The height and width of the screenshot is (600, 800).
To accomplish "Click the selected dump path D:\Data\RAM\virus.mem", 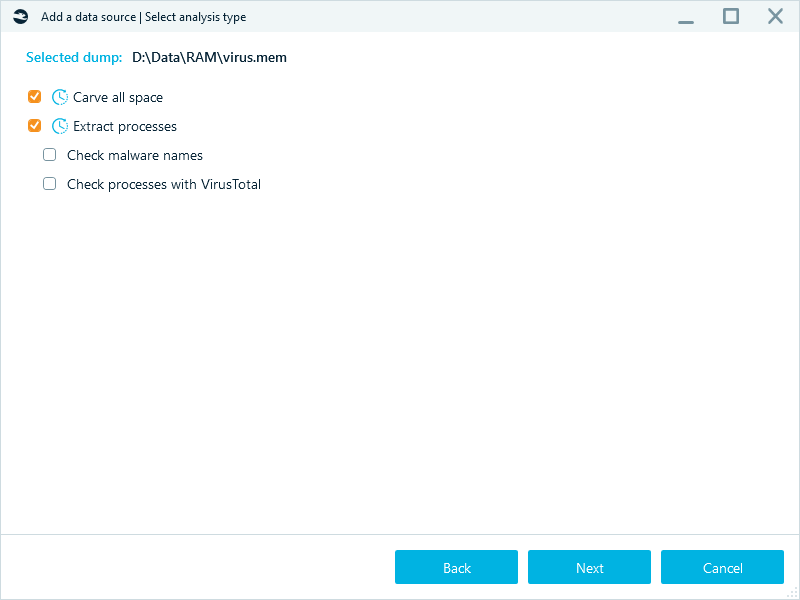I will (x=209, y=57).
